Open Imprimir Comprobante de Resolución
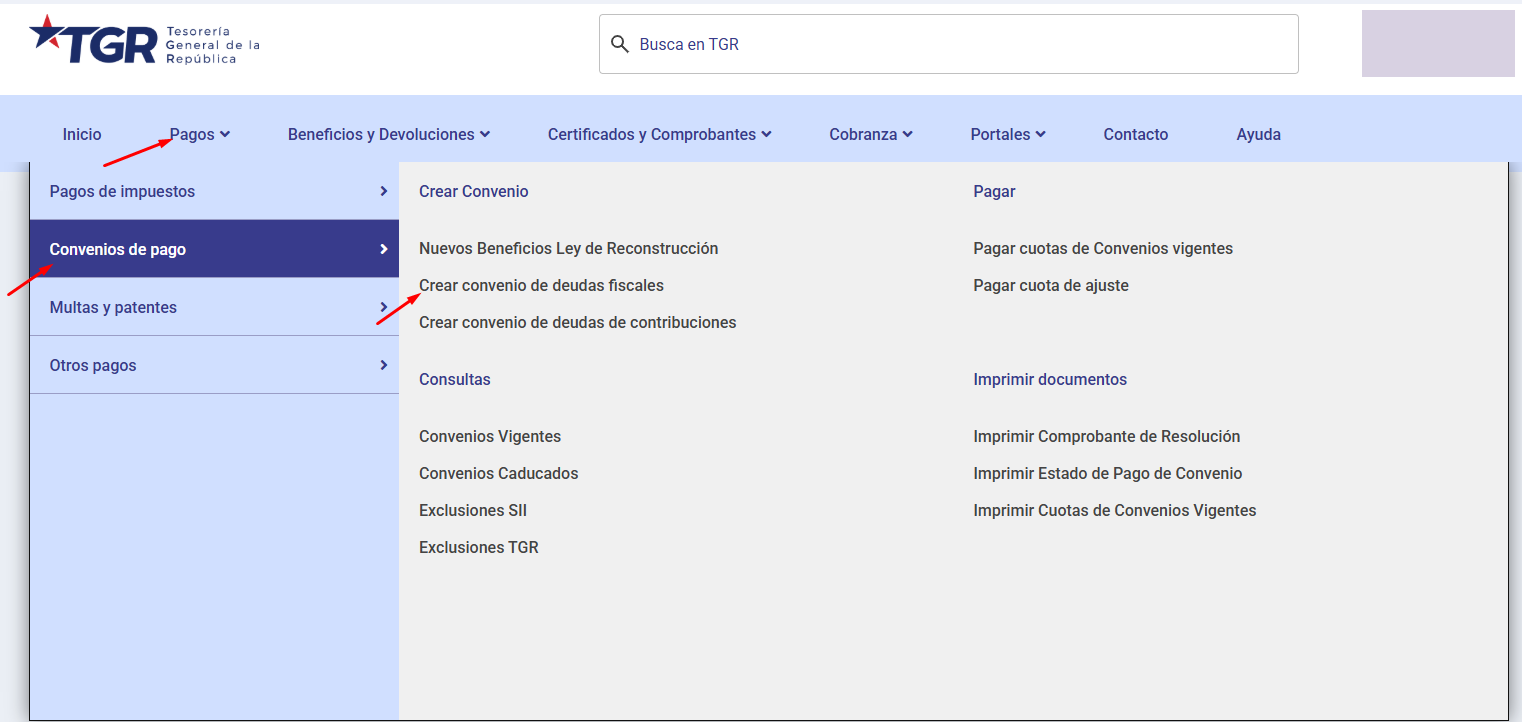 pos(1107,436)
